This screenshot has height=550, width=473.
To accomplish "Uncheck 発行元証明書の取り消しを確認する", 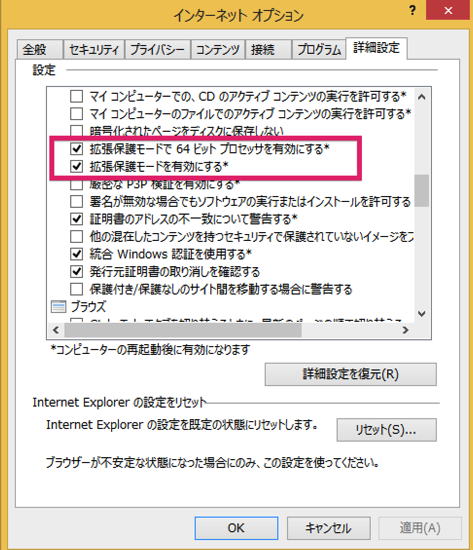I will [76, 271].
